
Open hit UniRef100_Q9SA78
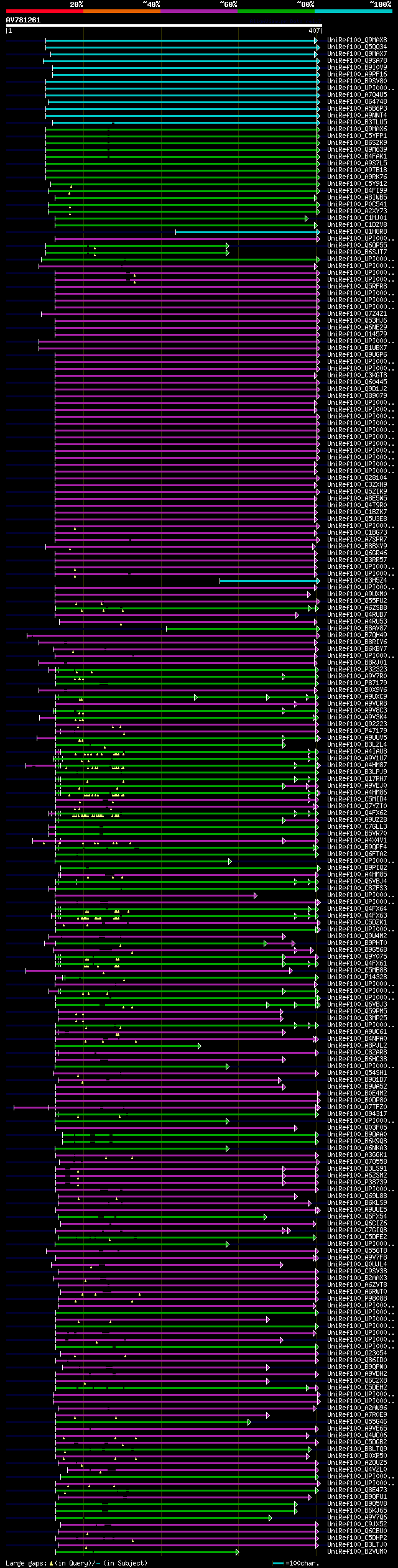[x=357, y=61]
